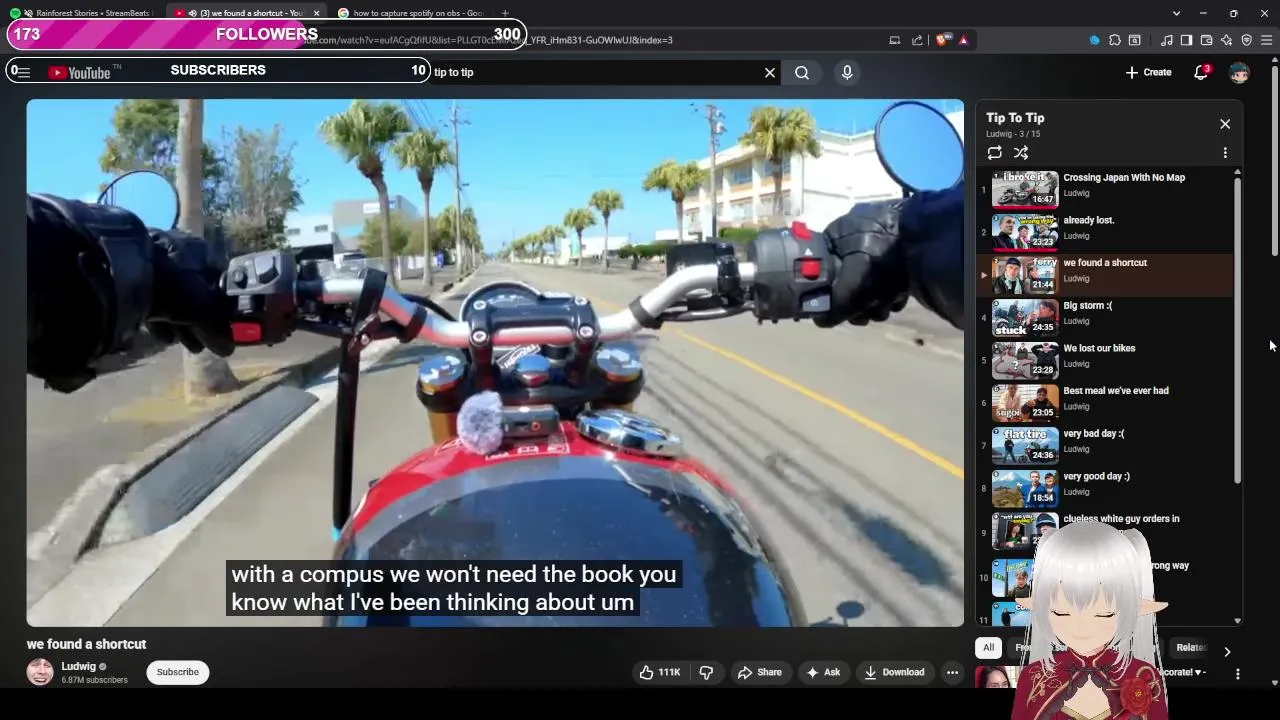Screen dimensions: 1280x720
Task: Open 'very good day :)' video
Action: (x=1104, y=488)
